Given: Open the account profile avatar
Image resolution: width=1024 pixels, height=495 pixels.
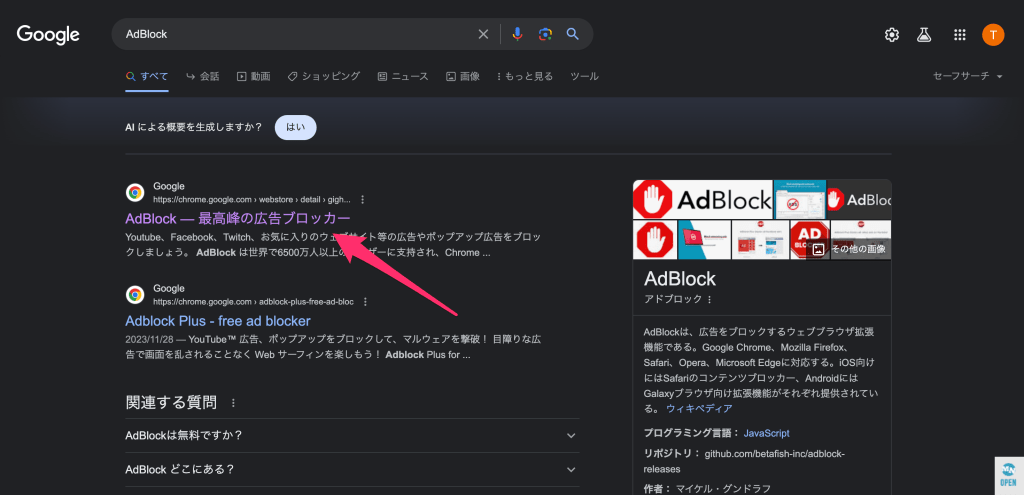Looking at the screenshot, I should point(993,35).
